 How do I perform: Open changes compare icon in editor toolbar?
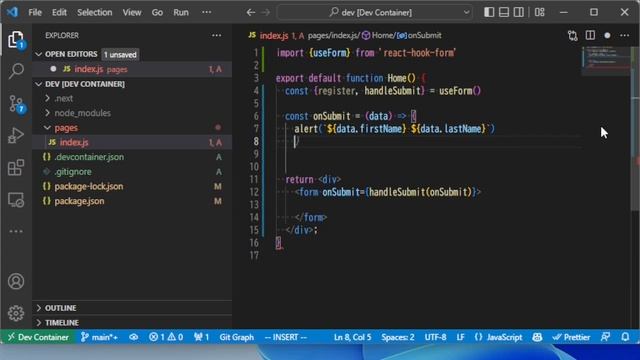(x=573, y=36)
